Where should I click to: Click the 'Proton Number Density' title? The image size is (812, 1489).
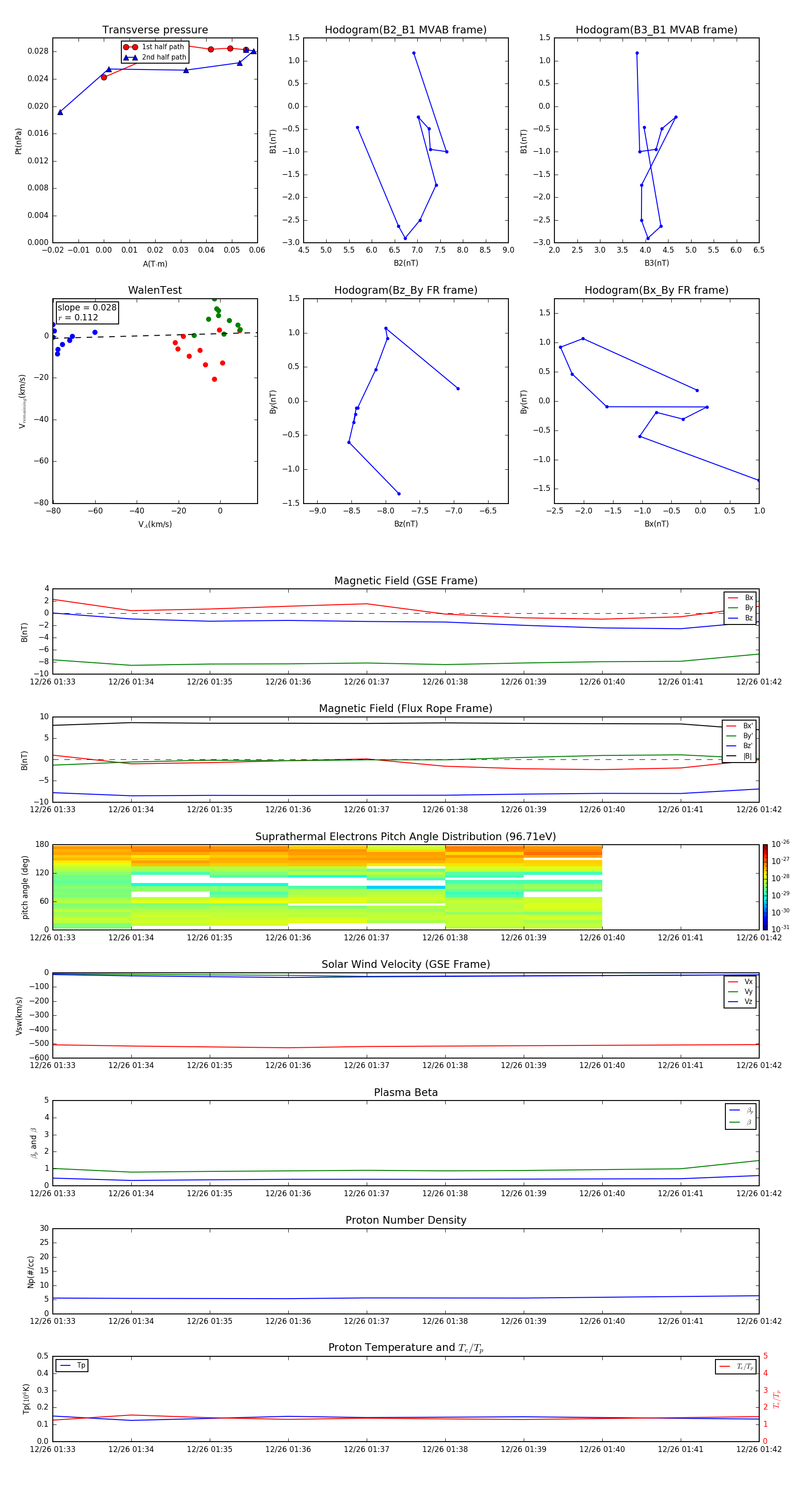coord(406,1220)
